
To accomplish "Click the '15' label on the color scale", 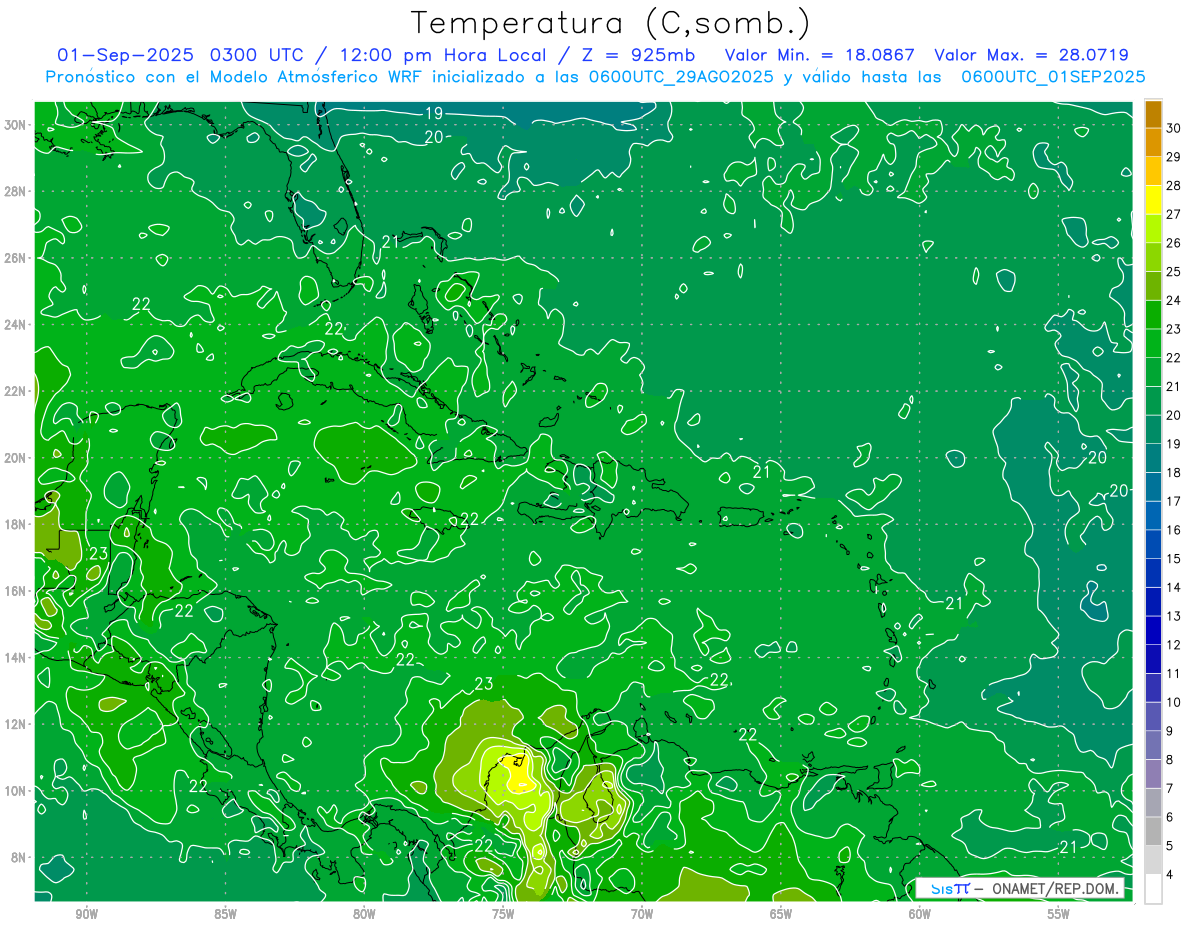I will click(1173, 559).
